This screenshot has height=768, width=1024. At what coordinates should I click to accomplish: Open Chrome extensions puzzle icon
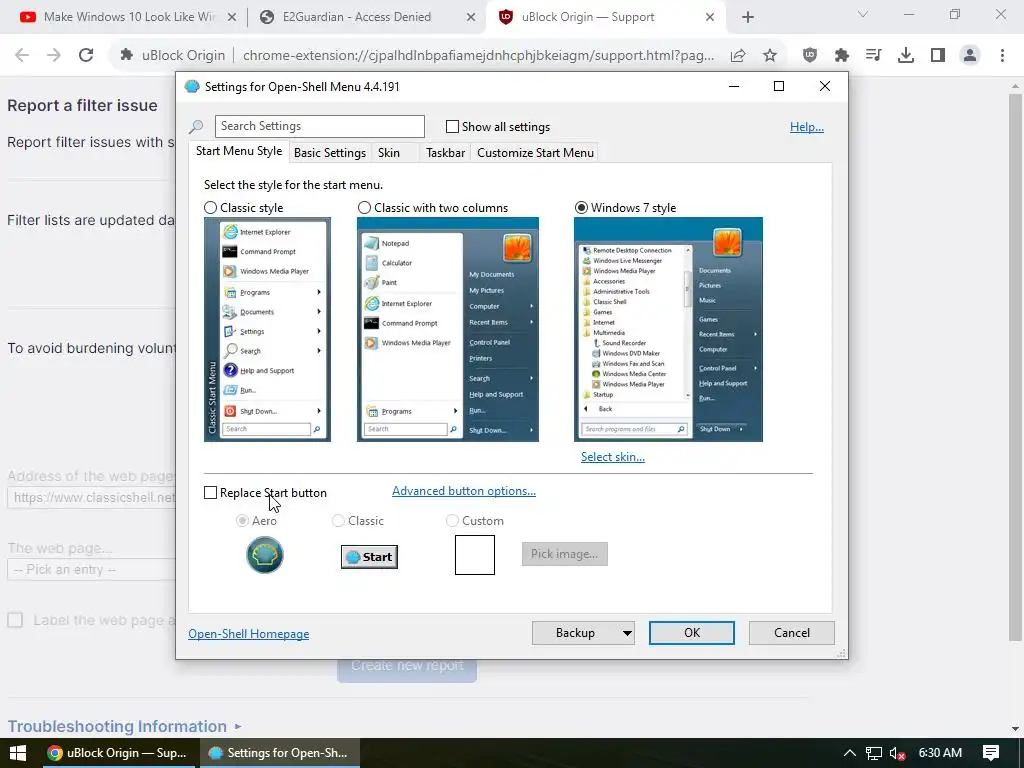842,56
